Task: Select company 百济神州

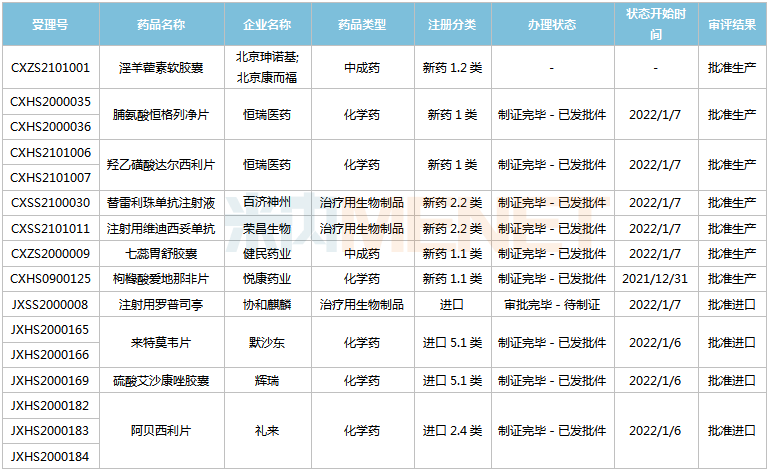Action: pos(267,203)
